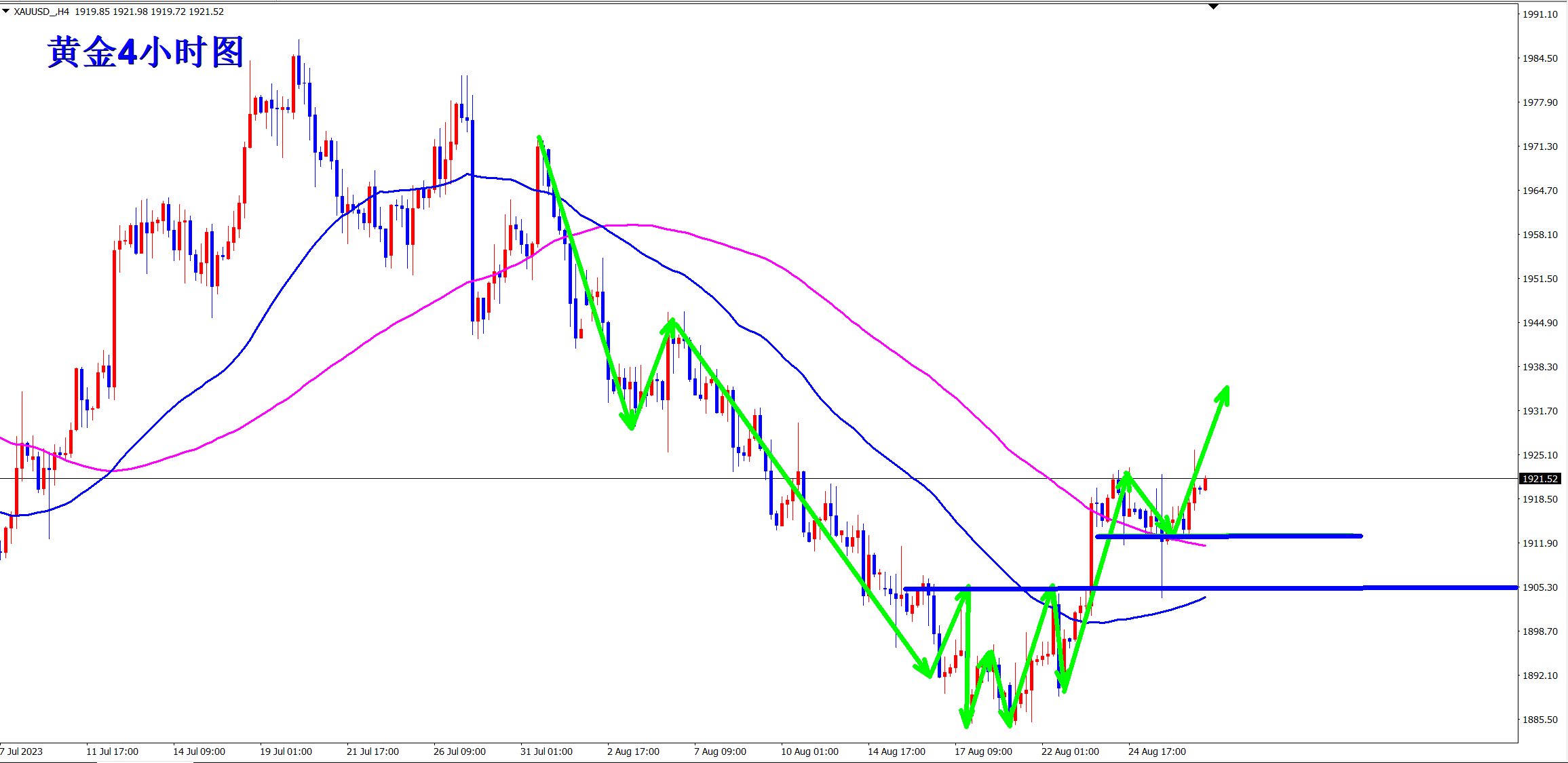Select the short blue horizontal line near 1912

point(1289,536)
